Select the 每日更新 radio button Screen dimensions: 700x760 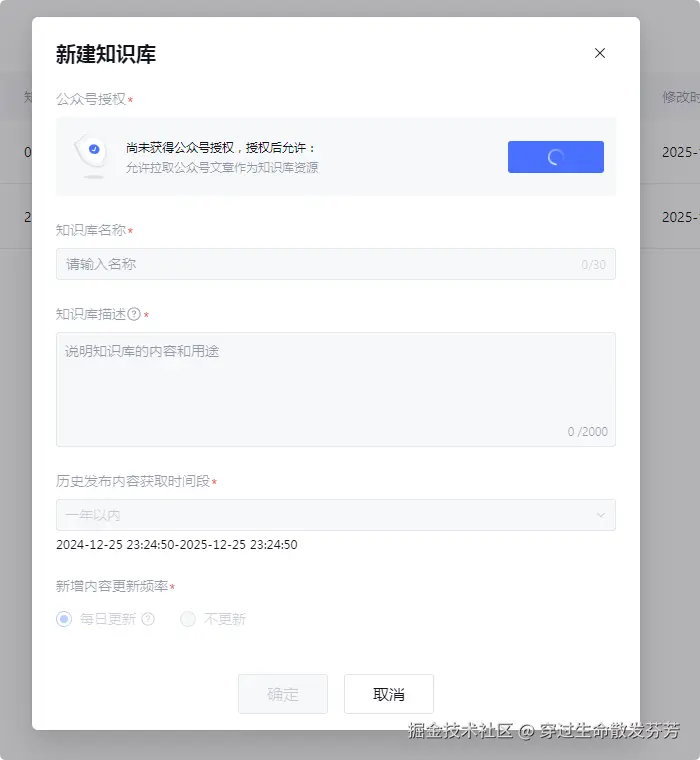(x=64, y=619)
